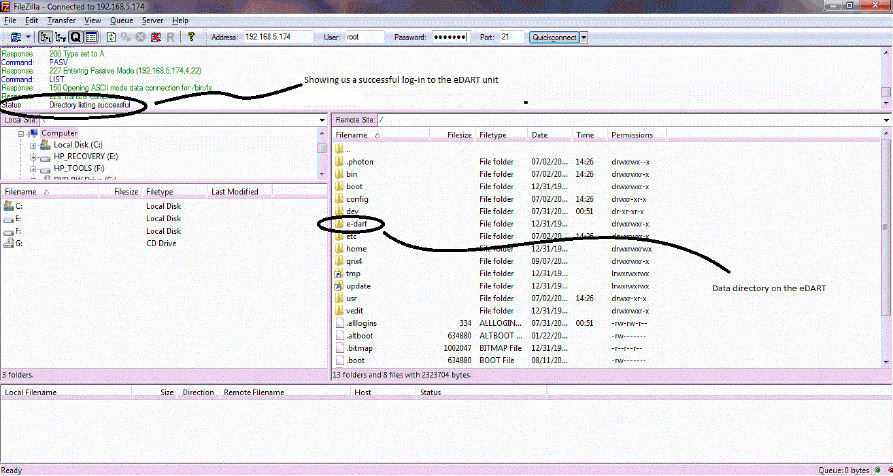Sort local list by Last Modified column
Screen dimensions: 893x476
(240, 192)
